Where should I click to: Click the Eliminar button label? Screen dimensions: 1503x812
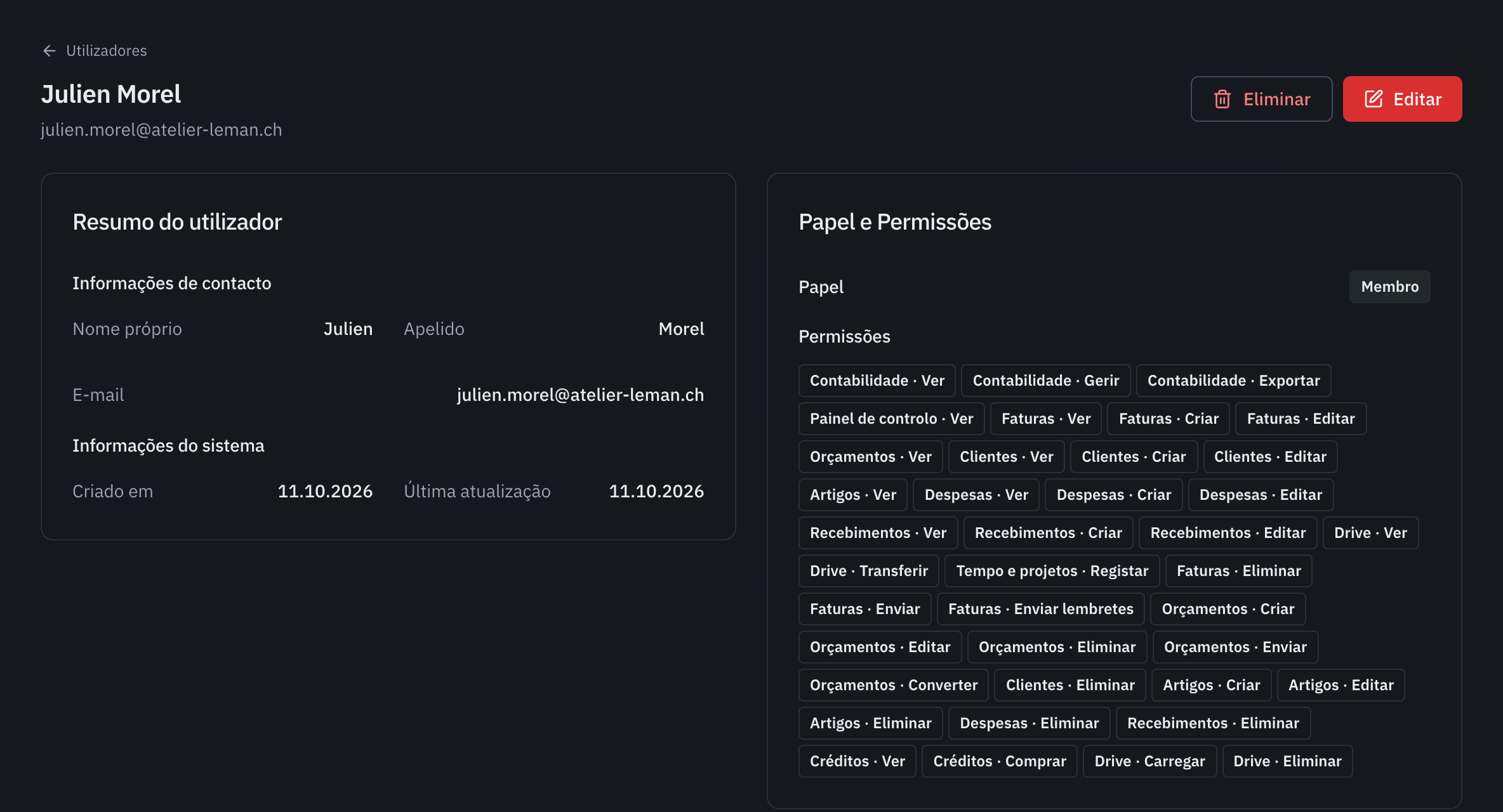coord(1276,99)
